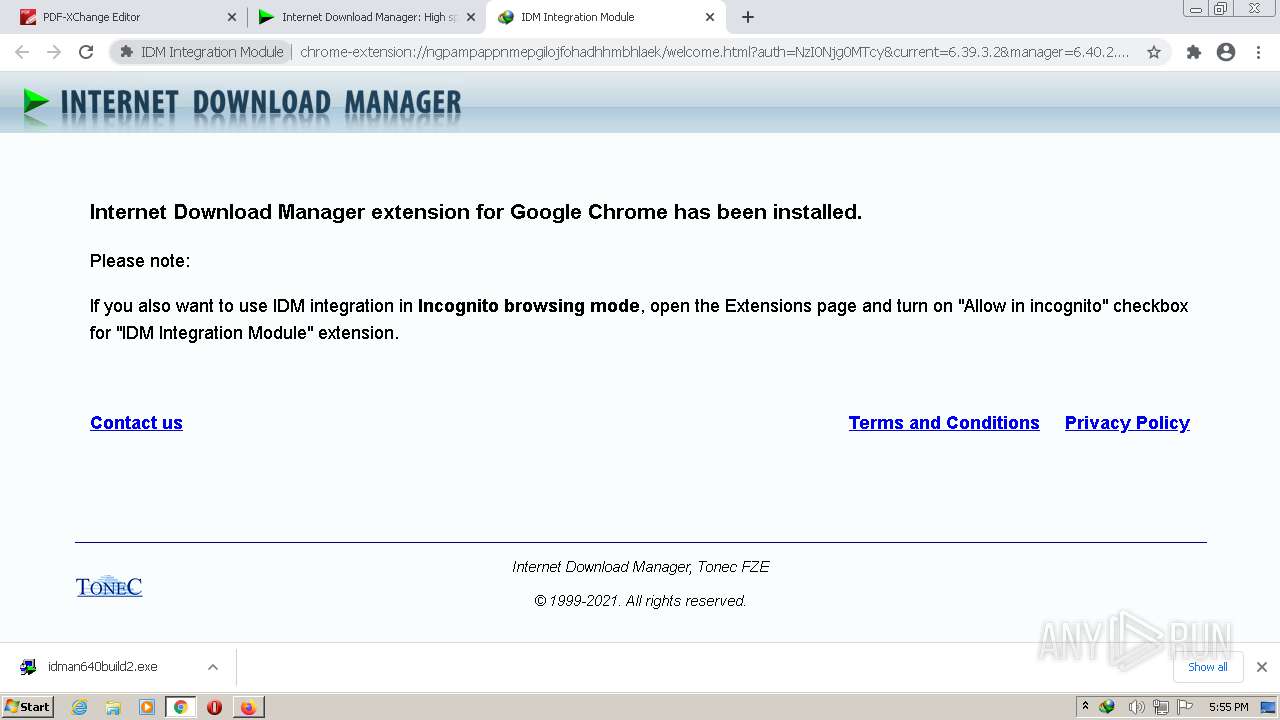Go forward to the next page
Viewport: 1280px width, 720px height.
54,52
